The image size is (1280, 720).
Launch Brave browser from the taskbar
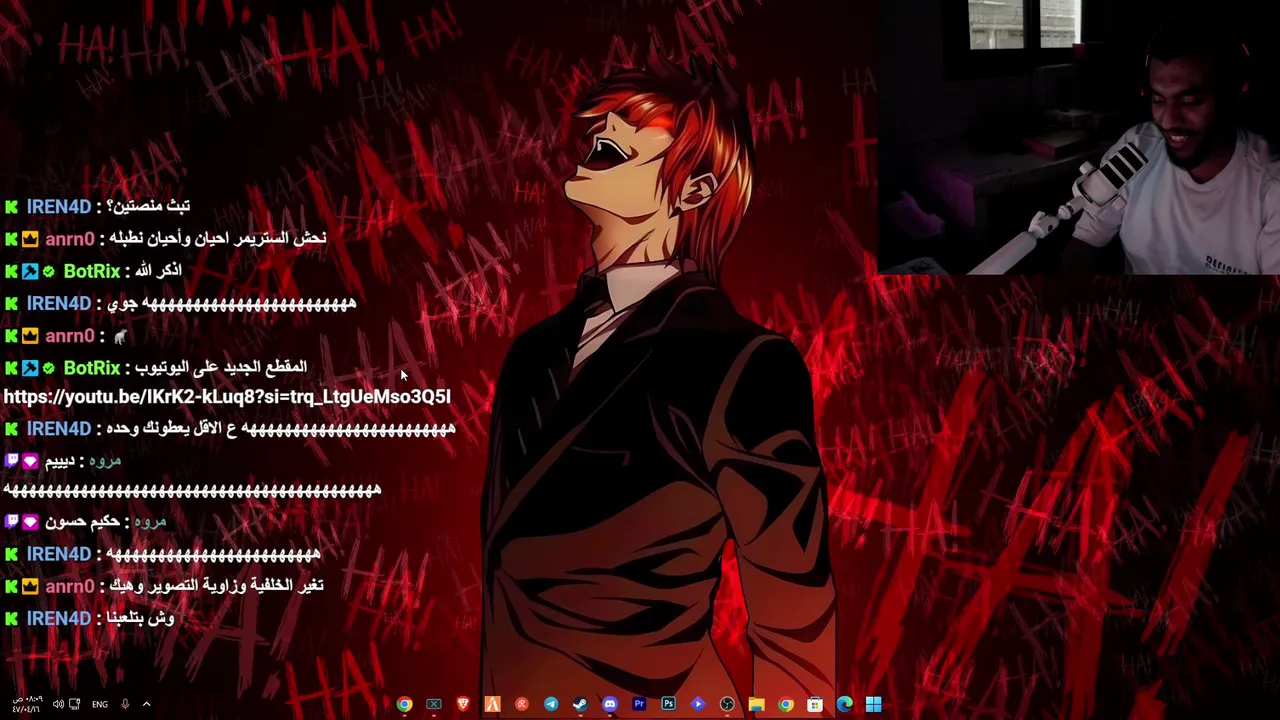(463, 705)
